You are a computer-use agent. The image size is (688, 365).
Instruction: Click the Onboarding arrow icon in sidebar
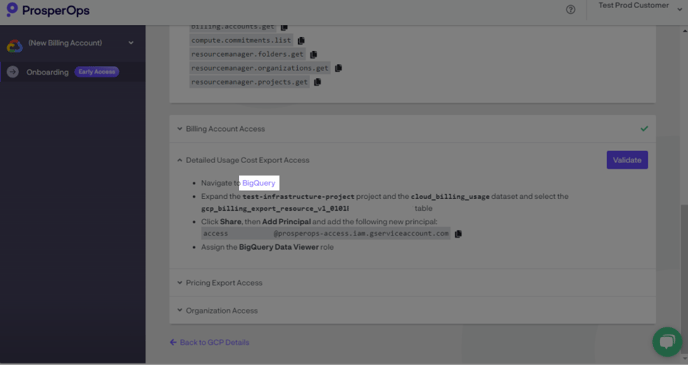pos(13,72)
